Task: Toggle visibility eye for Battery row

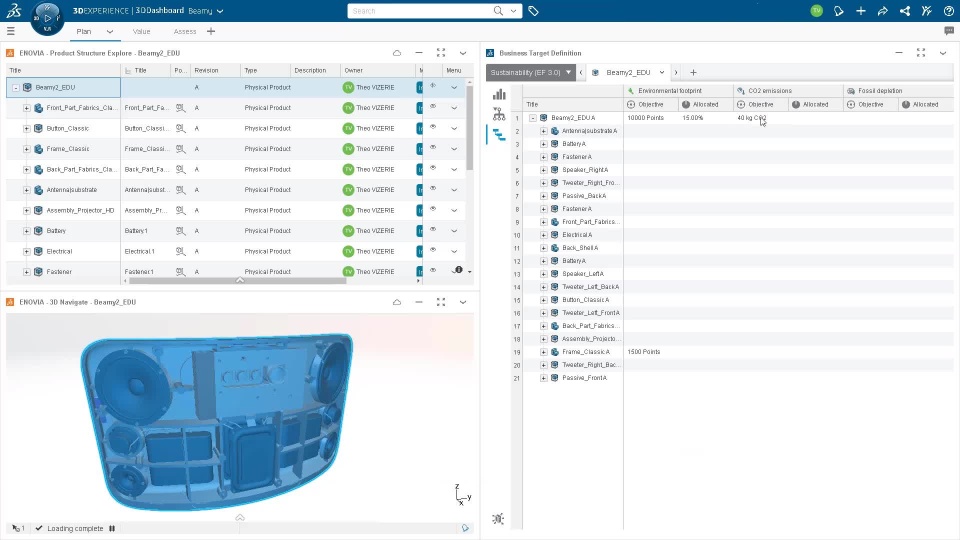Action: coord(433,229)
